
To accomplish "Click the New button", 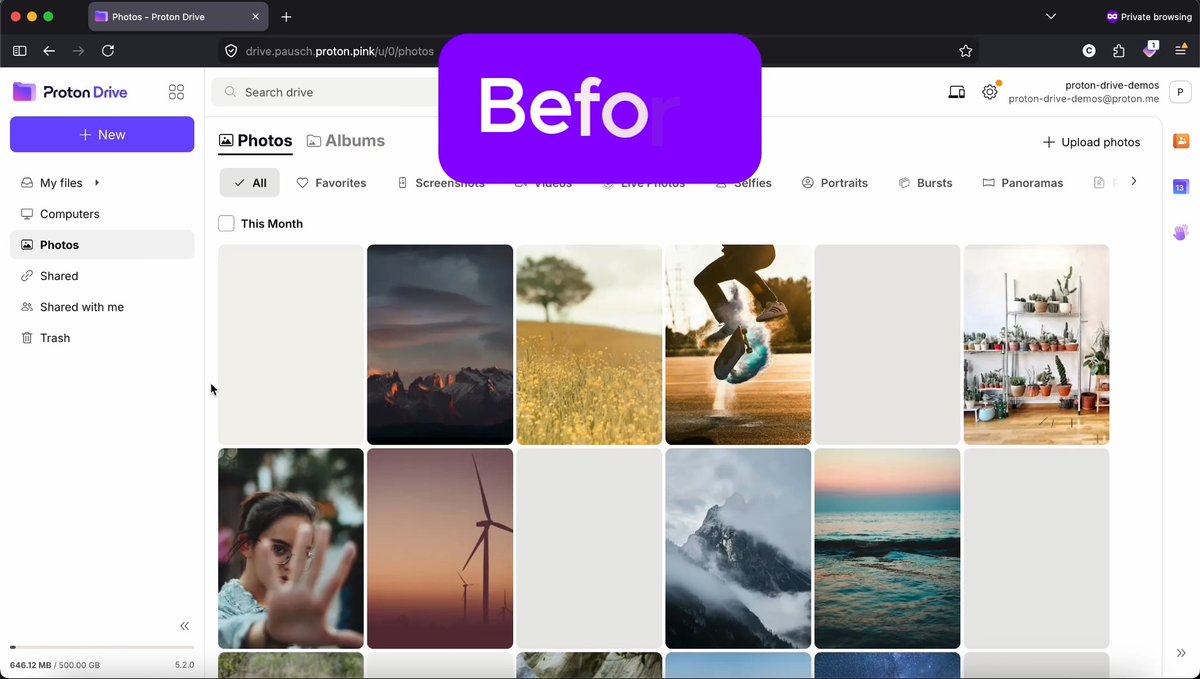I will [x=102, y=135].
